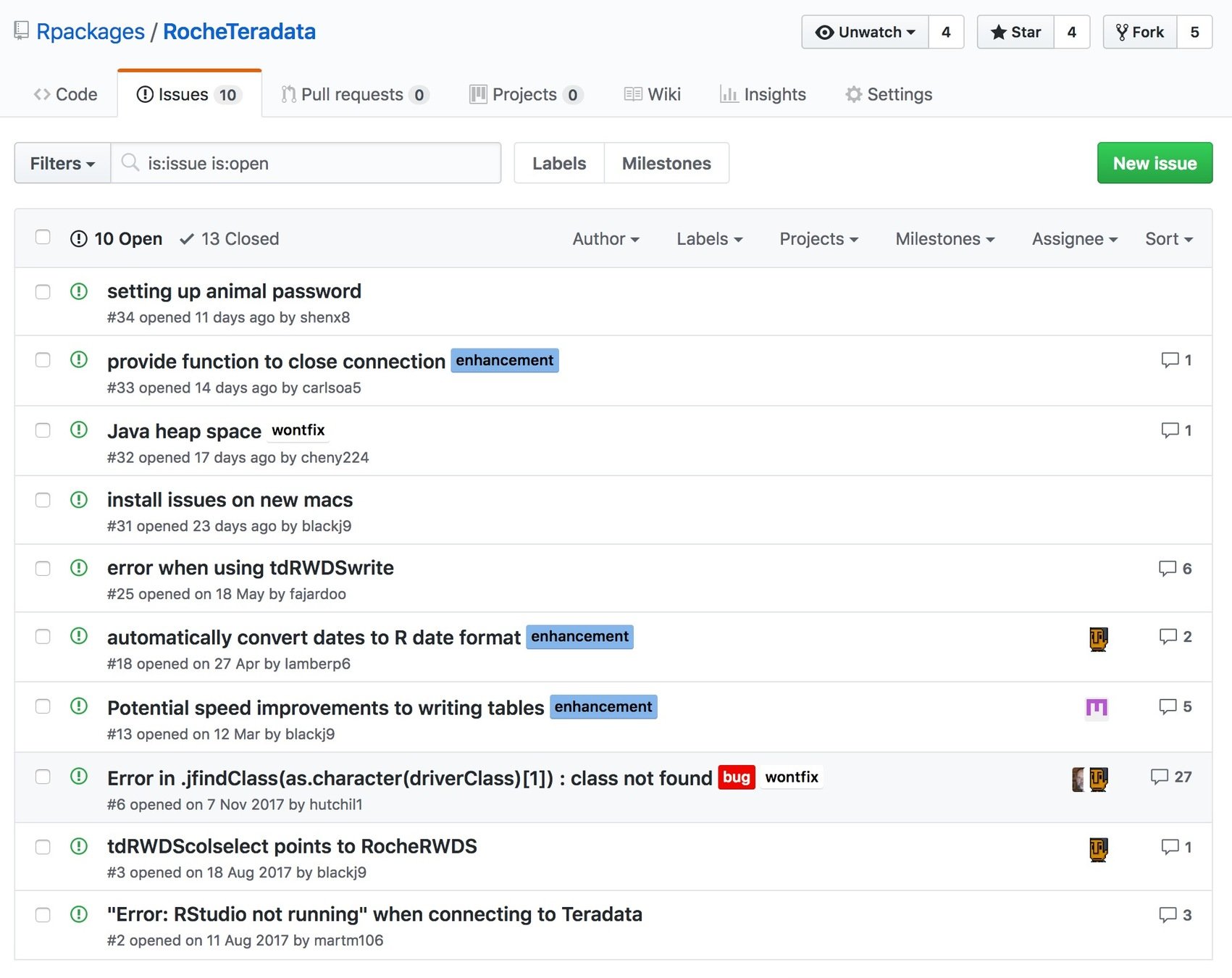Show the 13 Closed issues
Viewport: 1232px width, 978px height.
[x=230, y=239]
